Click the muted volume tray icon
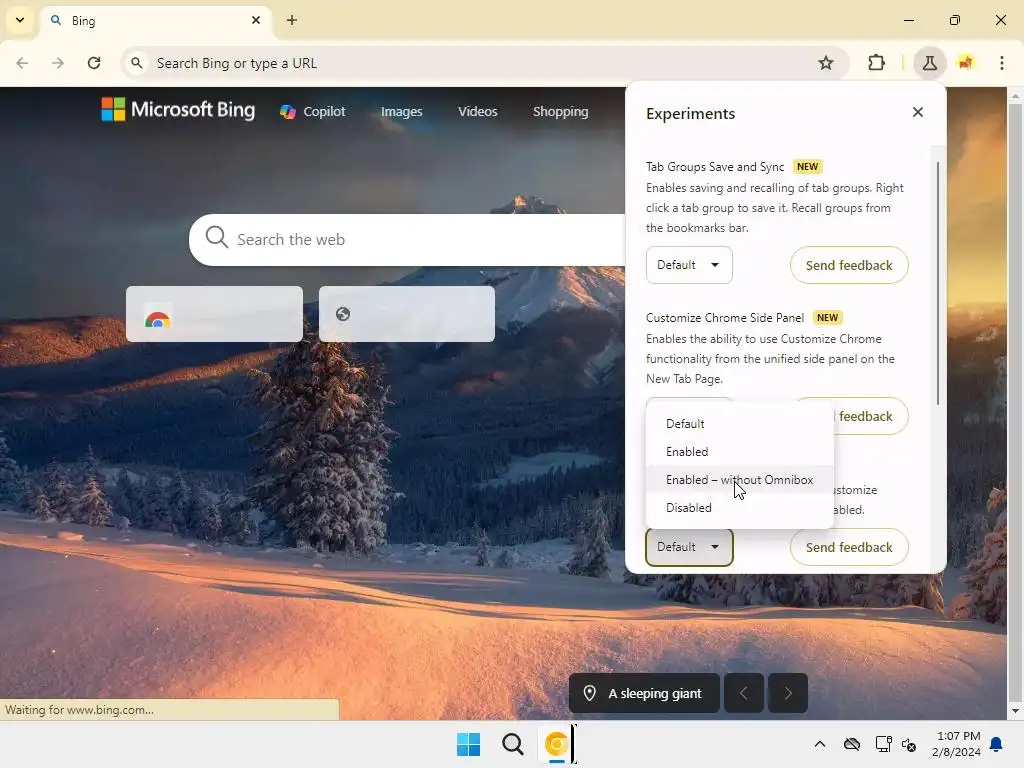Viewport: 1024px width, 768px height. (x=908, y=744)
